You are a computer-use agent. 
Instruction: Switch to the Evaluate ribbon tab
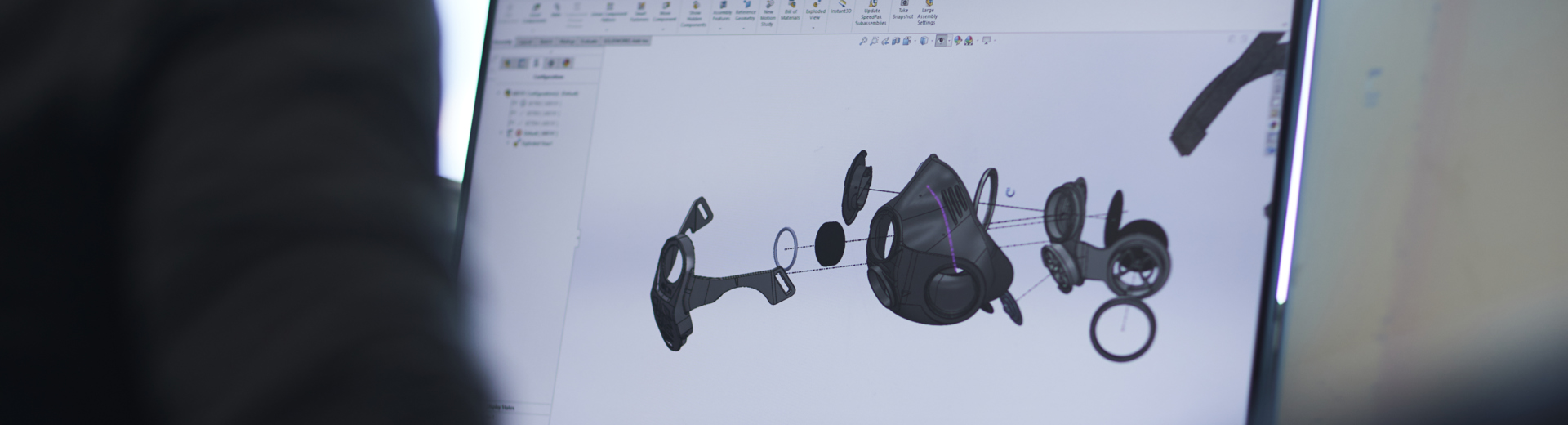point(588,41)
